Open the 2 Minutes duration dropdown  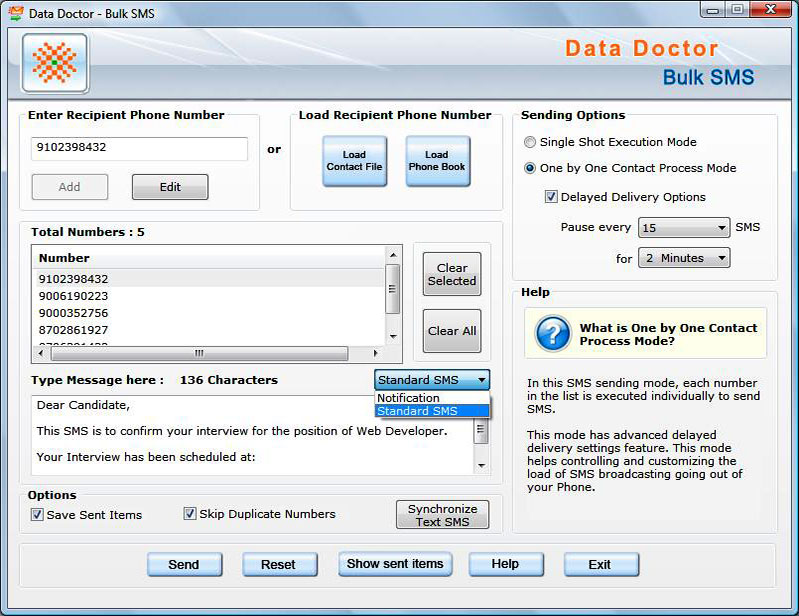pos(683,258)
